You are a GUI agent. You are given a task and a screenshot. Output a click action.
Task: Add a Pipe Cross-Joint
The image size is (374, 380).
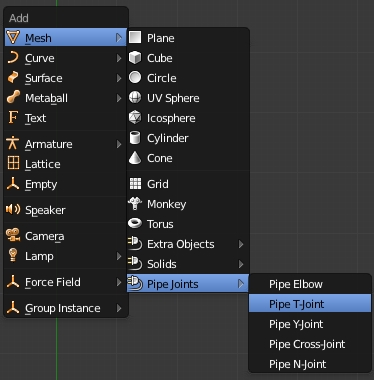tap(310, 344)
